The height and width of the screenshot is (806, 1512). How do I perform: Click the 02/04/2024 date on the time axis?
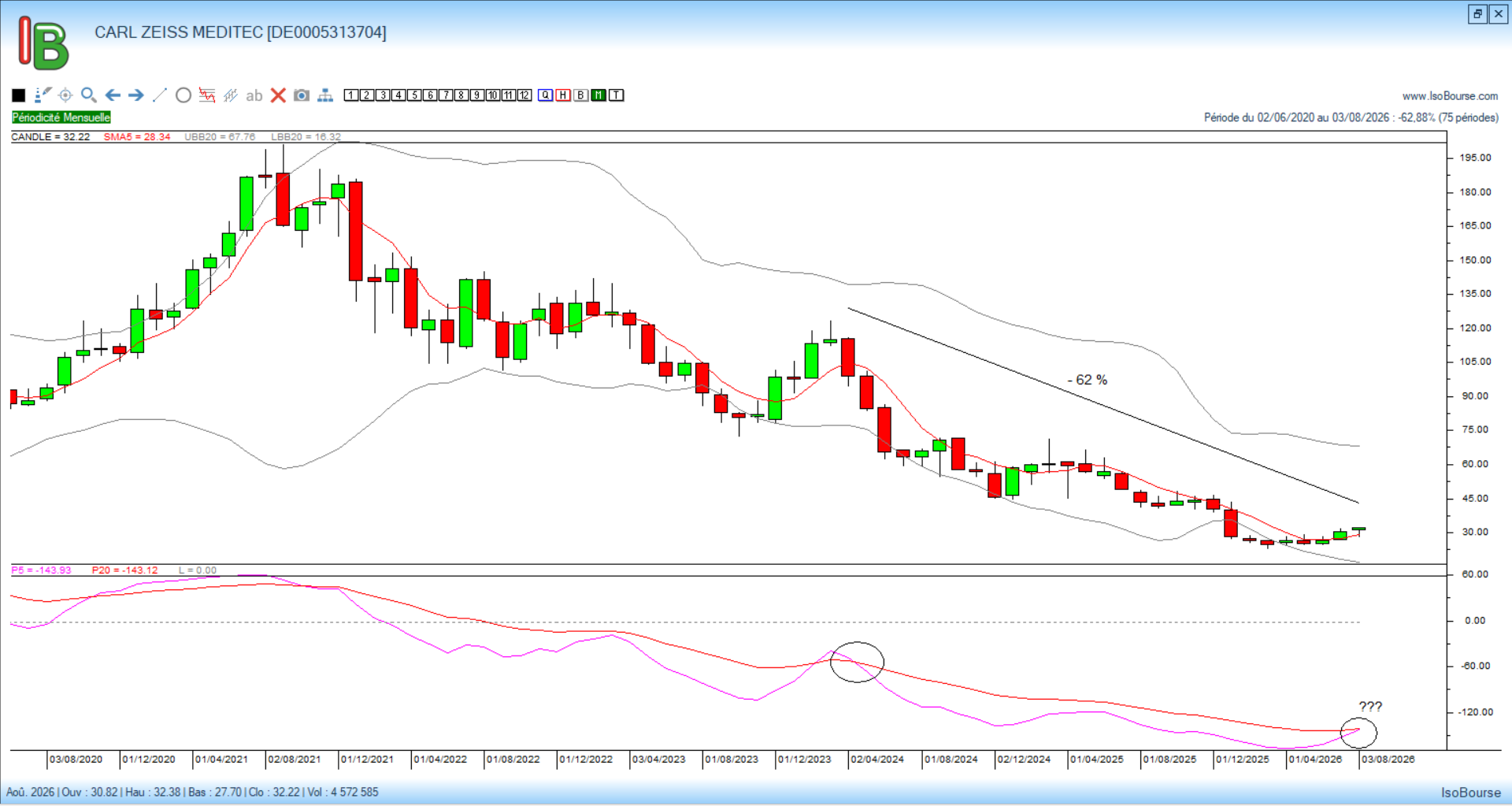point(877,760)
